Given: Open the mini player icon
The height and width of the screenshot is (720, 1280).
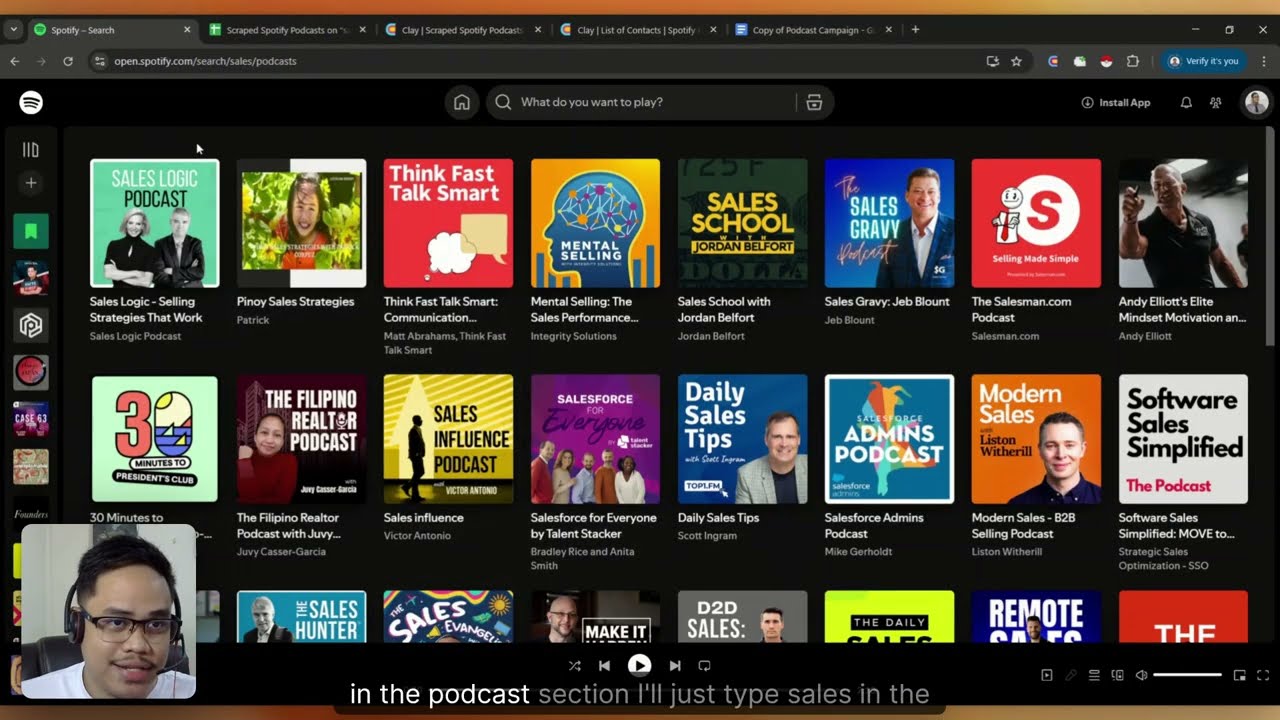Looking at the screenshot, I should tap(1240, 675).
